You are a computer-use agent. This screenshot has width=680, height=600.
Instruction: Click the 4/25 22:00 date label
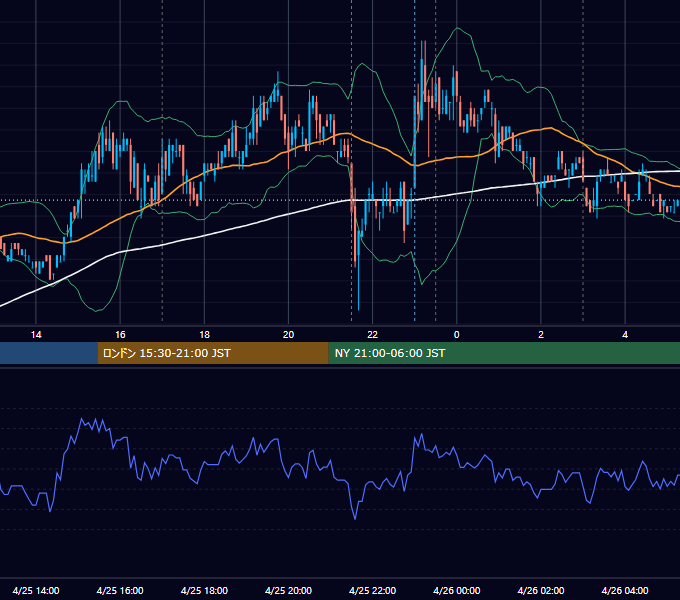click(373, 590)
